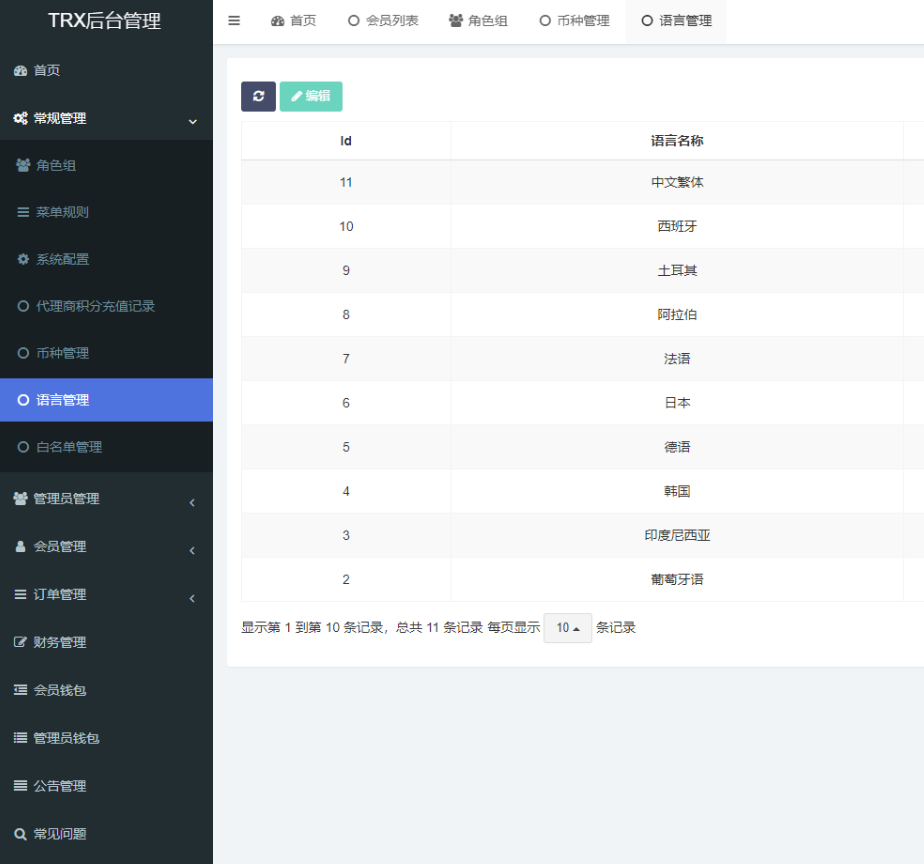This screenshot has height=864, width=924.
Task: Open 公告管理 in the sidebar
Action: coord(60,786)
